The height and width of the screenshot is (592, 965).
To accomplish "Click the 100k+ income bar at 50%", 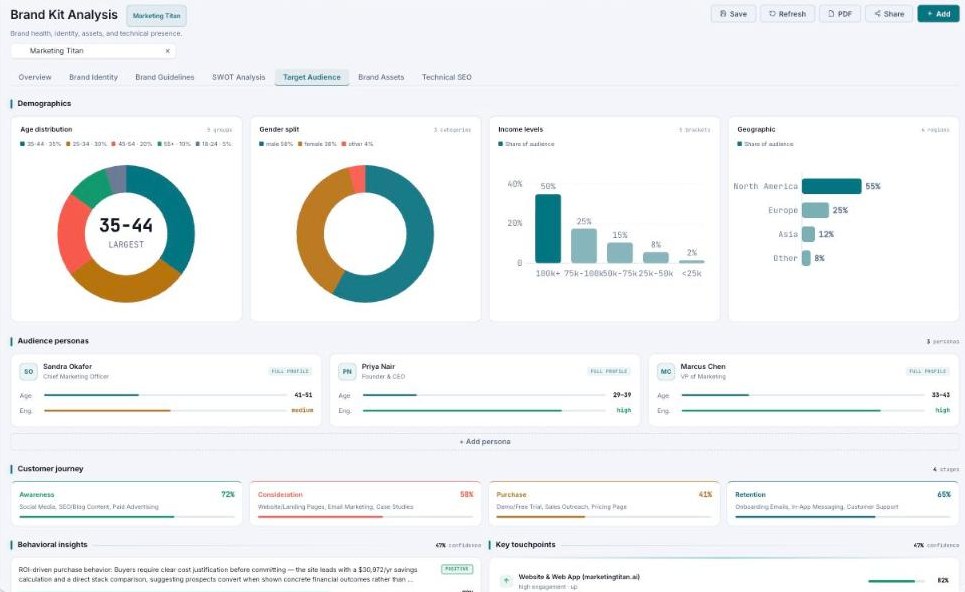I will coord(548,228).
